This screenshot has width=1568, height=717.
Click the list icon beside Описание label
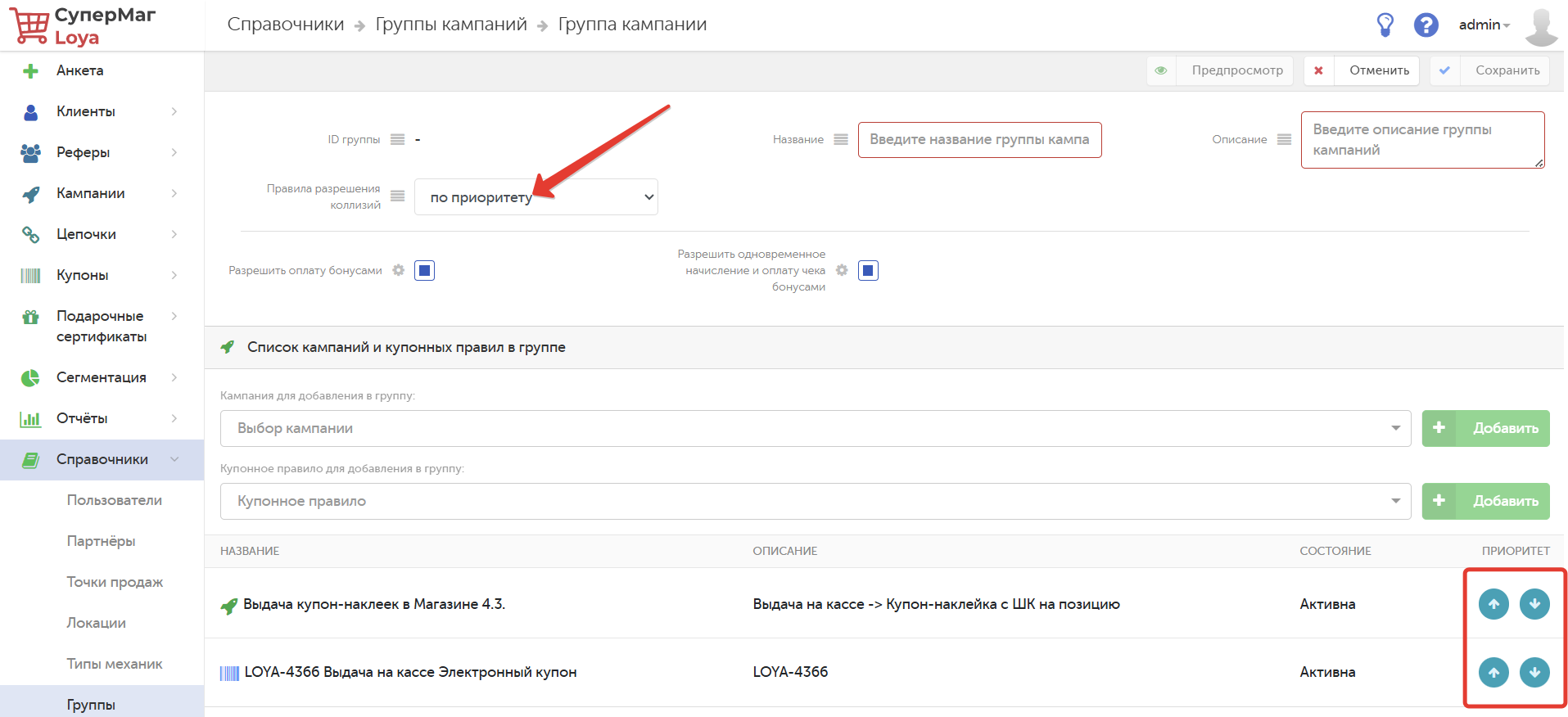coord(1285,140)
